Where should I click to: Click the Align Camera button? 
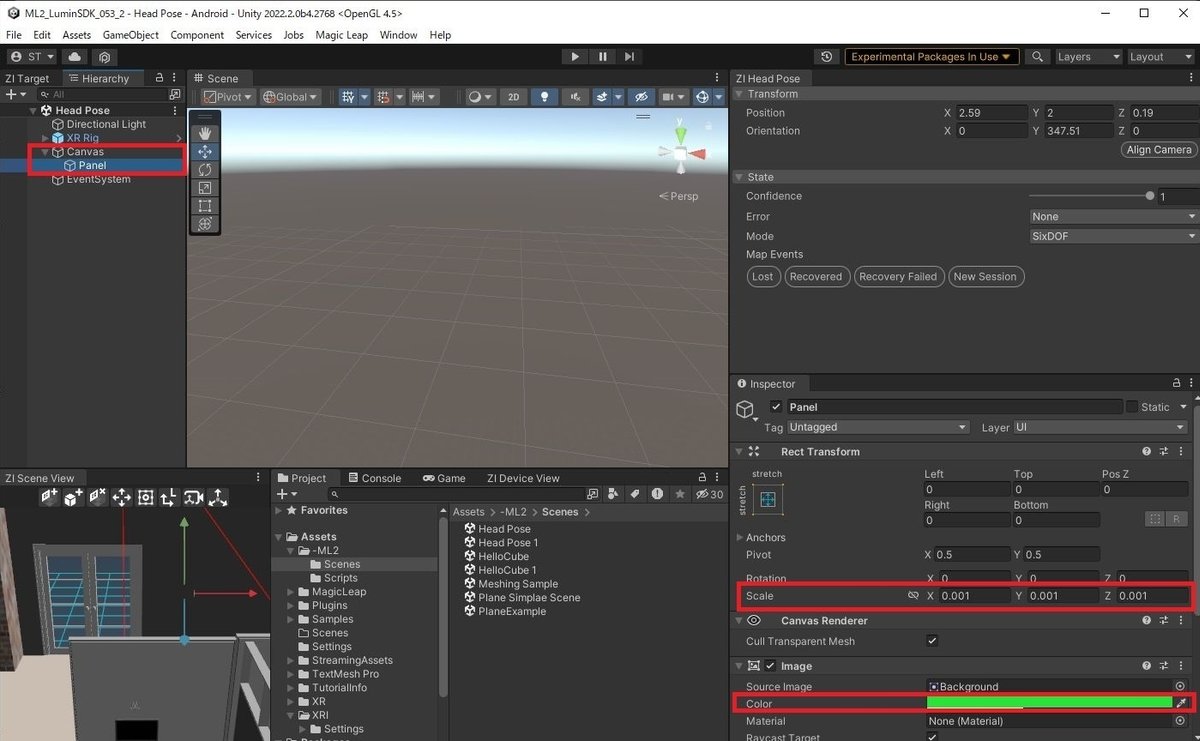click(x=1159, y=150)
